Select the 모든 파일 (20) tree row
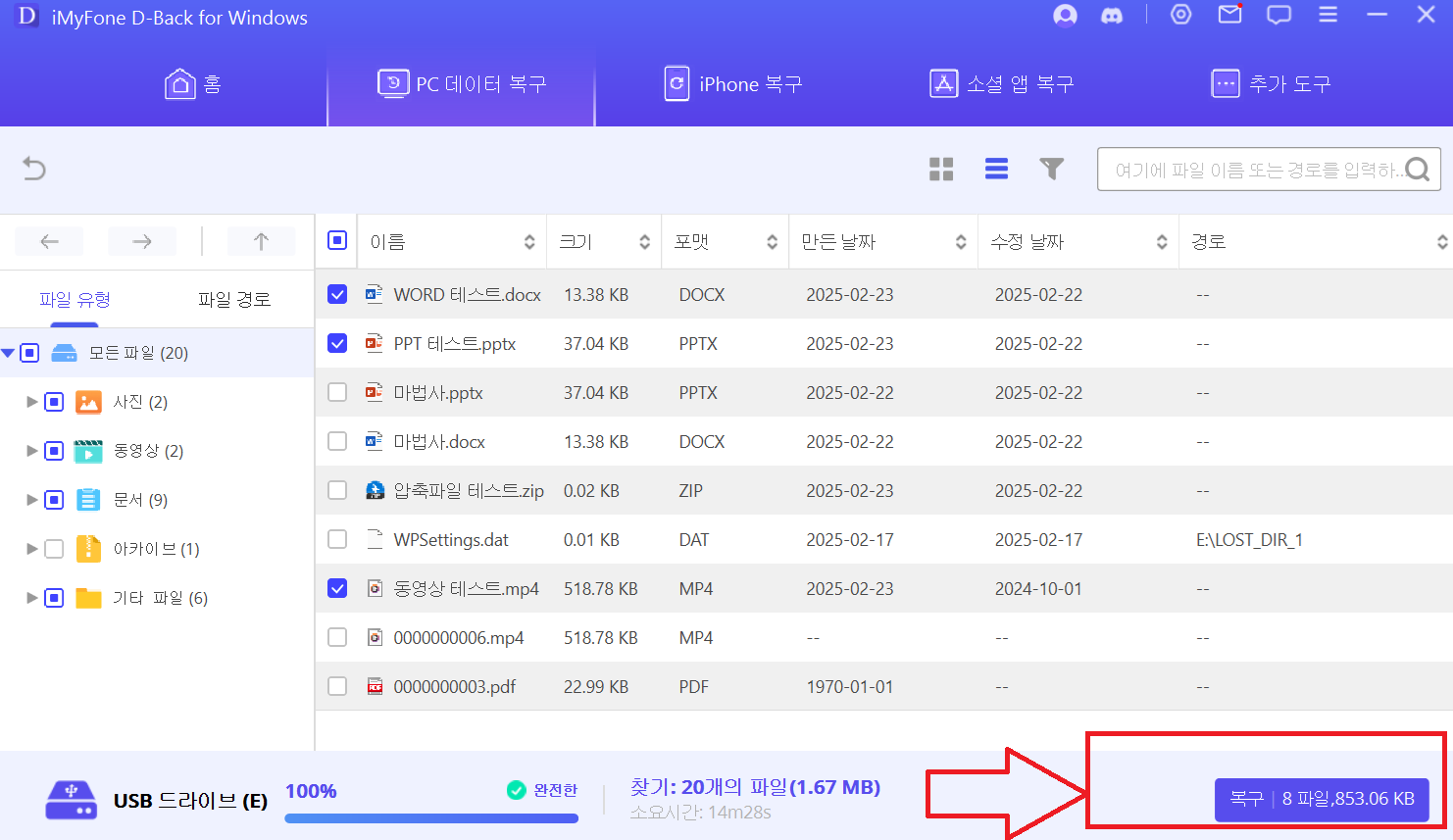The height and width of the screenshot is (840, 1453). (157, 353)
